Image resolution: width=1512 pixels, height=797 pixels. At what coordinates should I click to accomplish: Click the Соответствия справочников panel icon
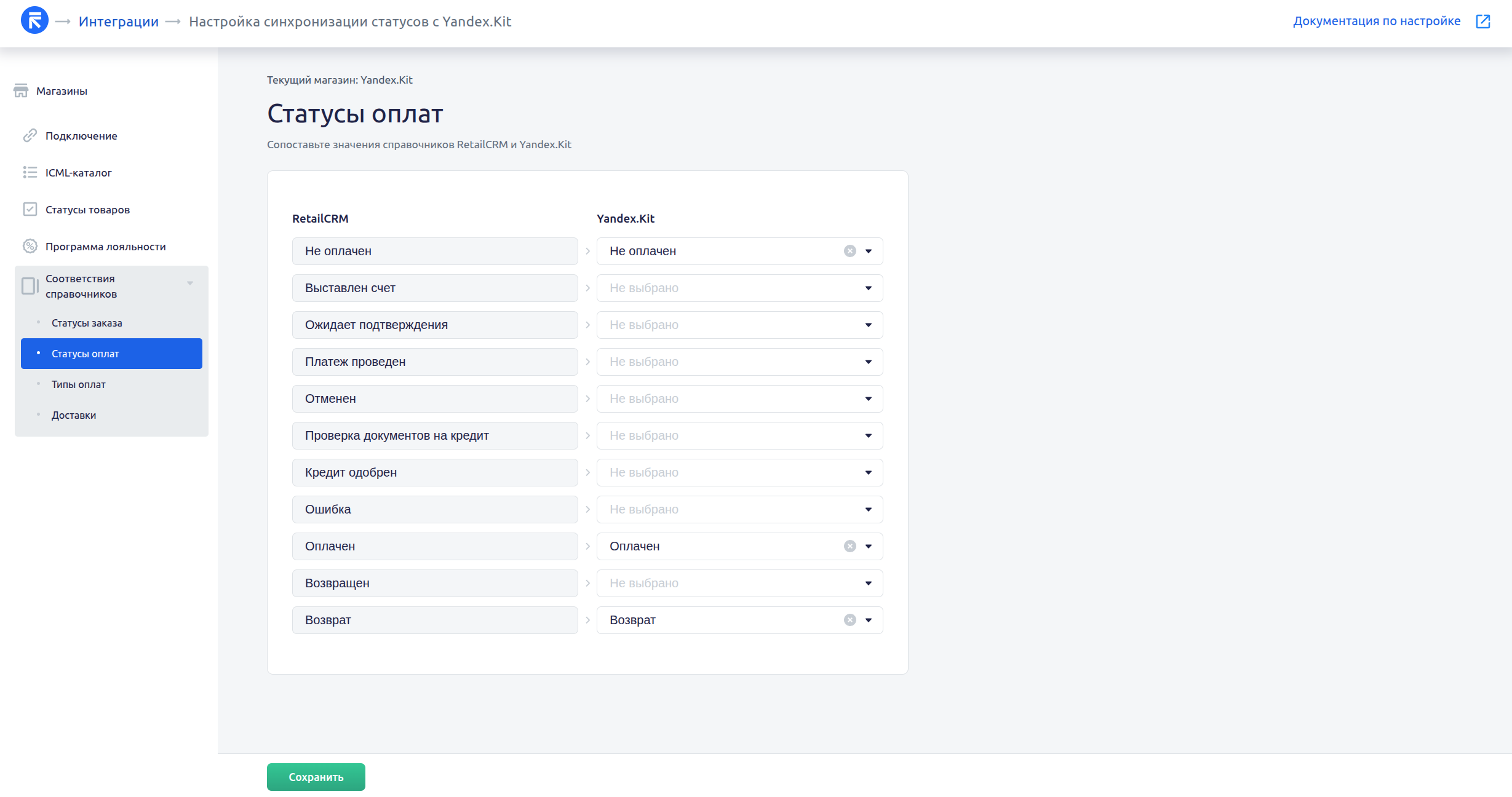[x=30, y=286]
